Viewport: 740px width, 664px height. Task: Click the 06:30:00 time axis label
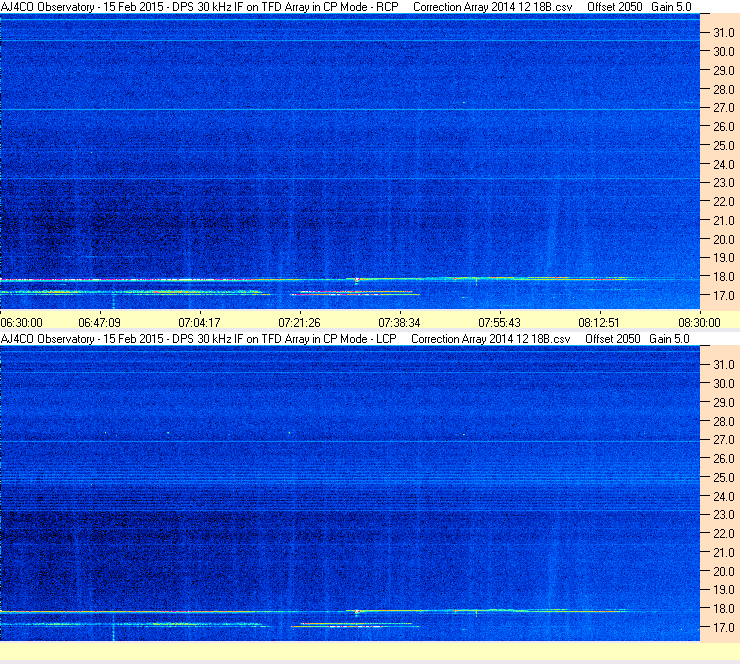click(22, 323)
